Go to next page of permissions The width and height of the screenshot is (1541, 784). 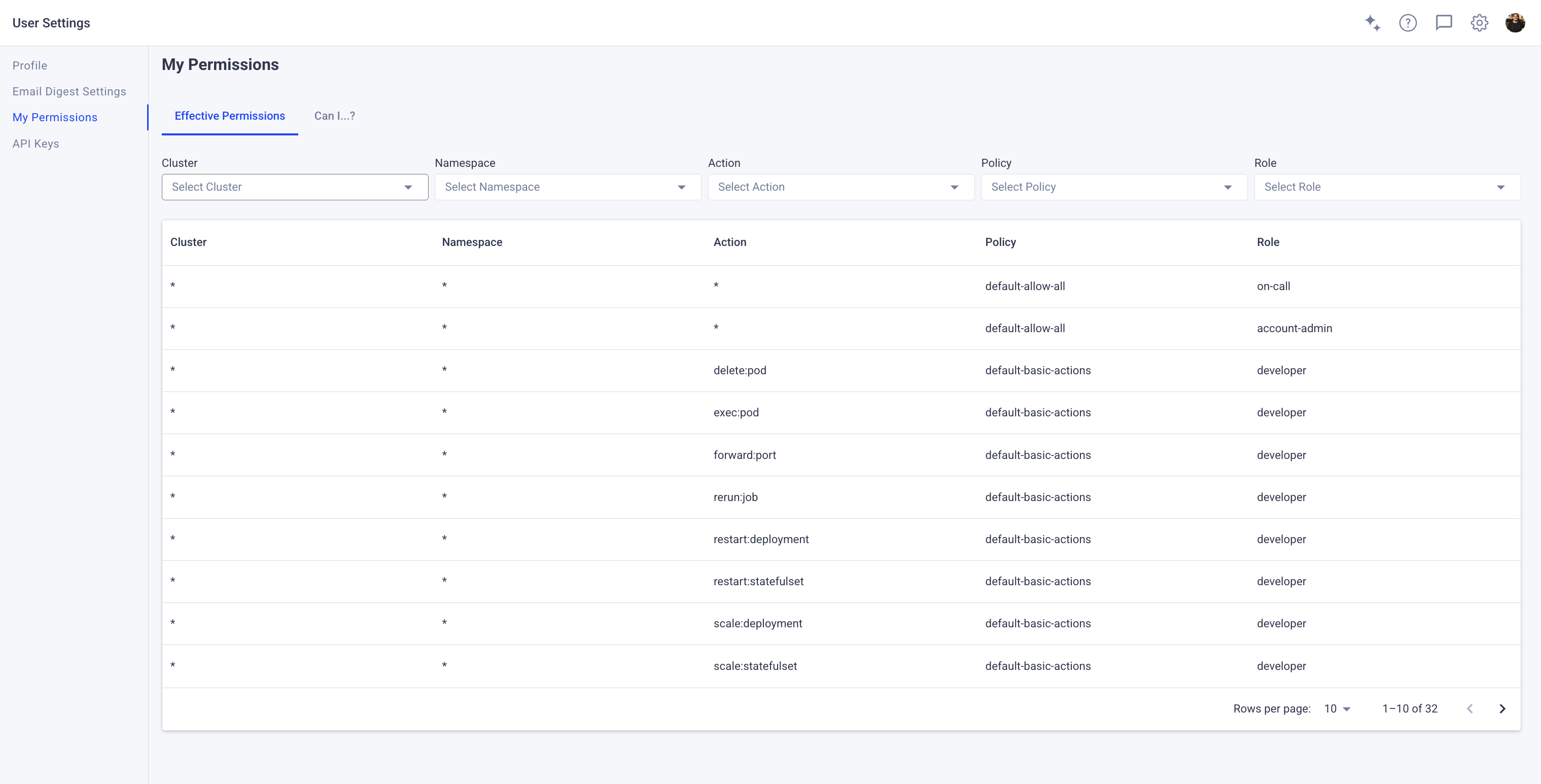[x=1502, y=708]
